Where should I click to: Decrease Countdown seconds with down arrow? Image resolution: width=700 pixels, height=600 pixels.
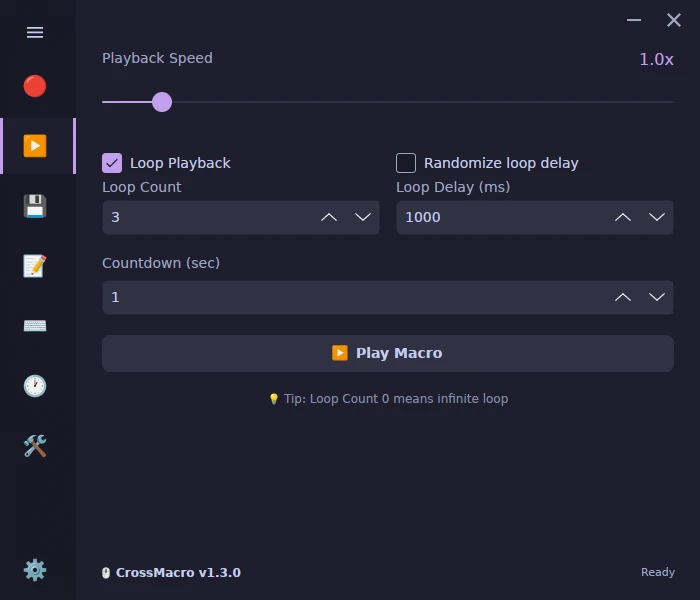(657, 297)
